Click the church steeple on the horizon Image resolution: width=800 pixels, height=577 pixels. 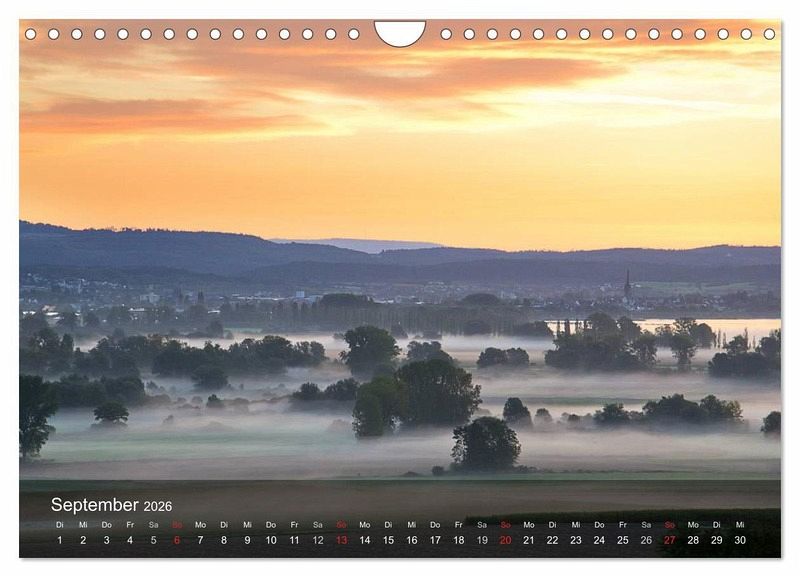click(x=627, y=284)
